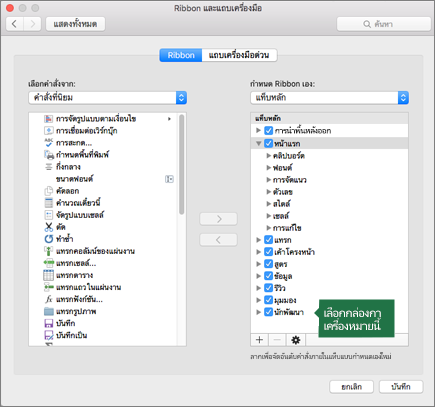Click the บันทึก Save button at the bottom
Image resolution: width=435 pixels, height=407 pixels.
pos(401,387)
